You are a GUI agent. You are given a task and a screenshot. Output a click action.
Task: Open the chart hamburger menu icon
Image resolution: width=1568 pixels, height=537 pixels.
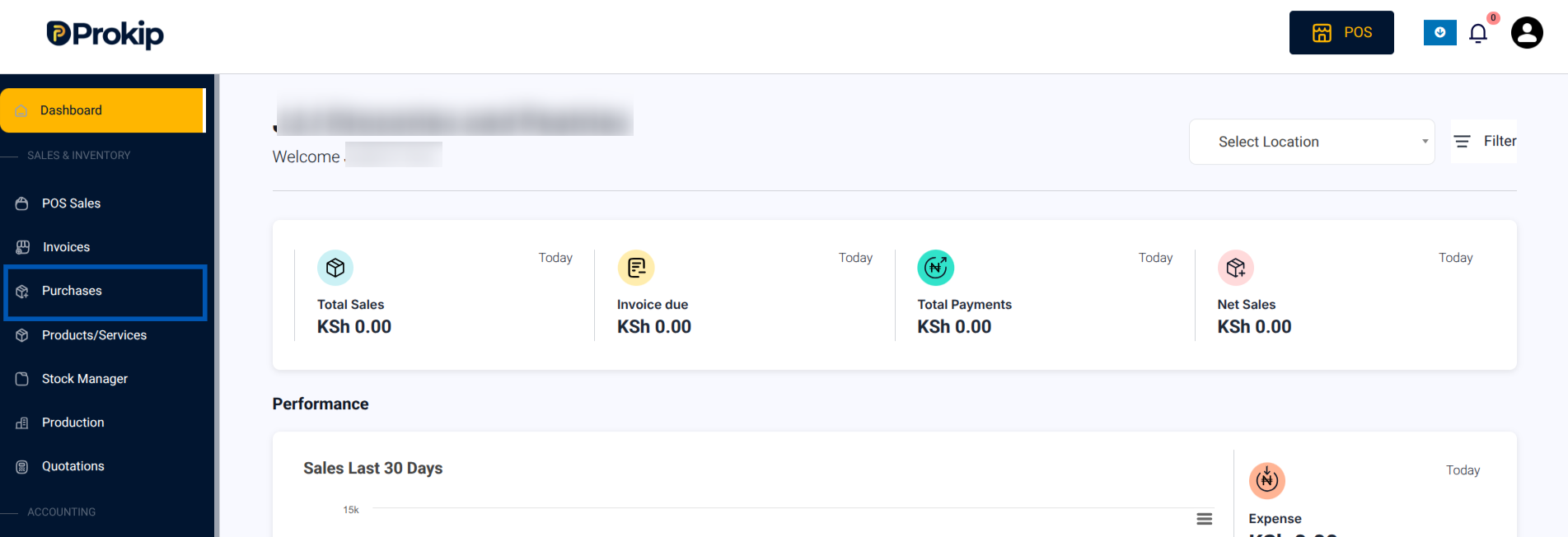point(1205,519)
